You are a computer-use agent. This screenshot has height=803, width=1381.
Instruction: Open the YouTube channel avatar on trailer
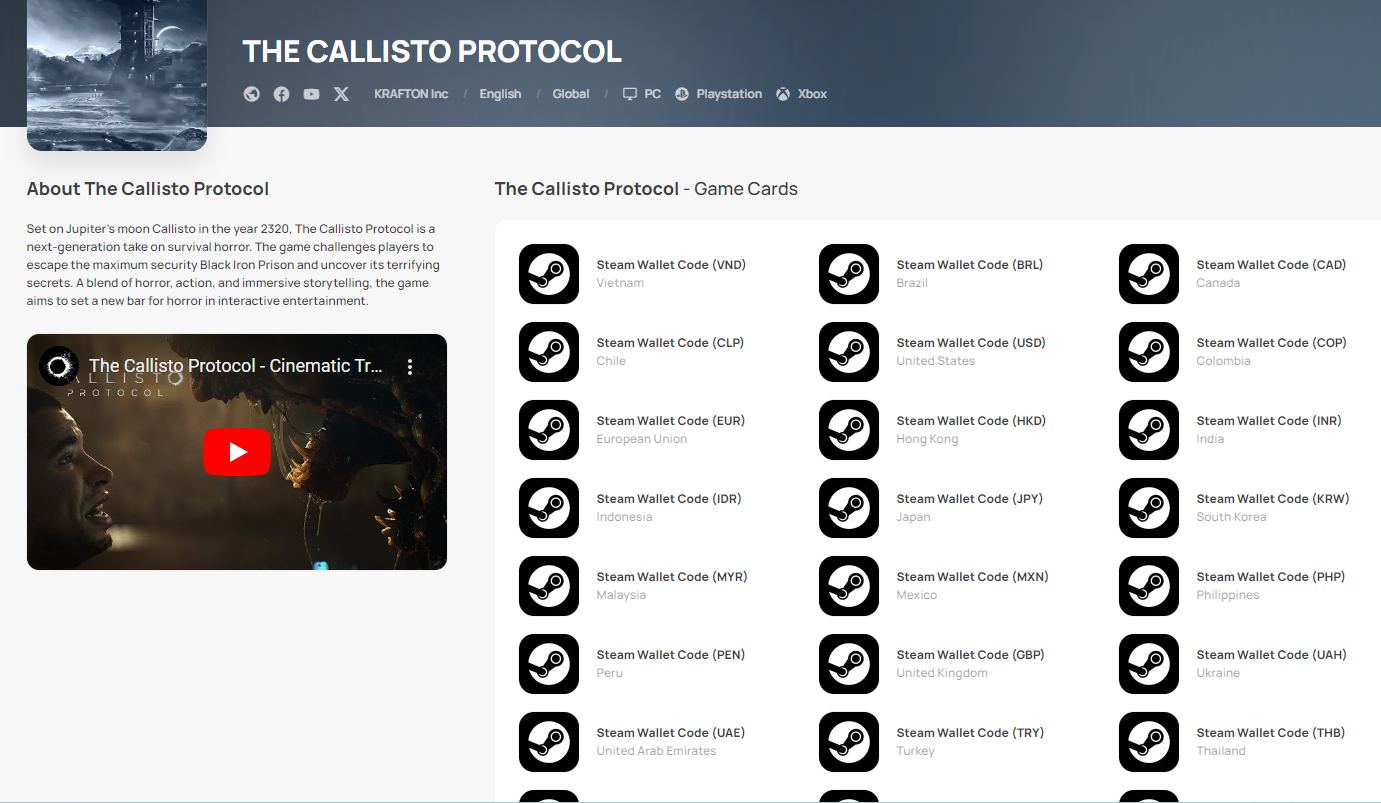tap(59, 366)
